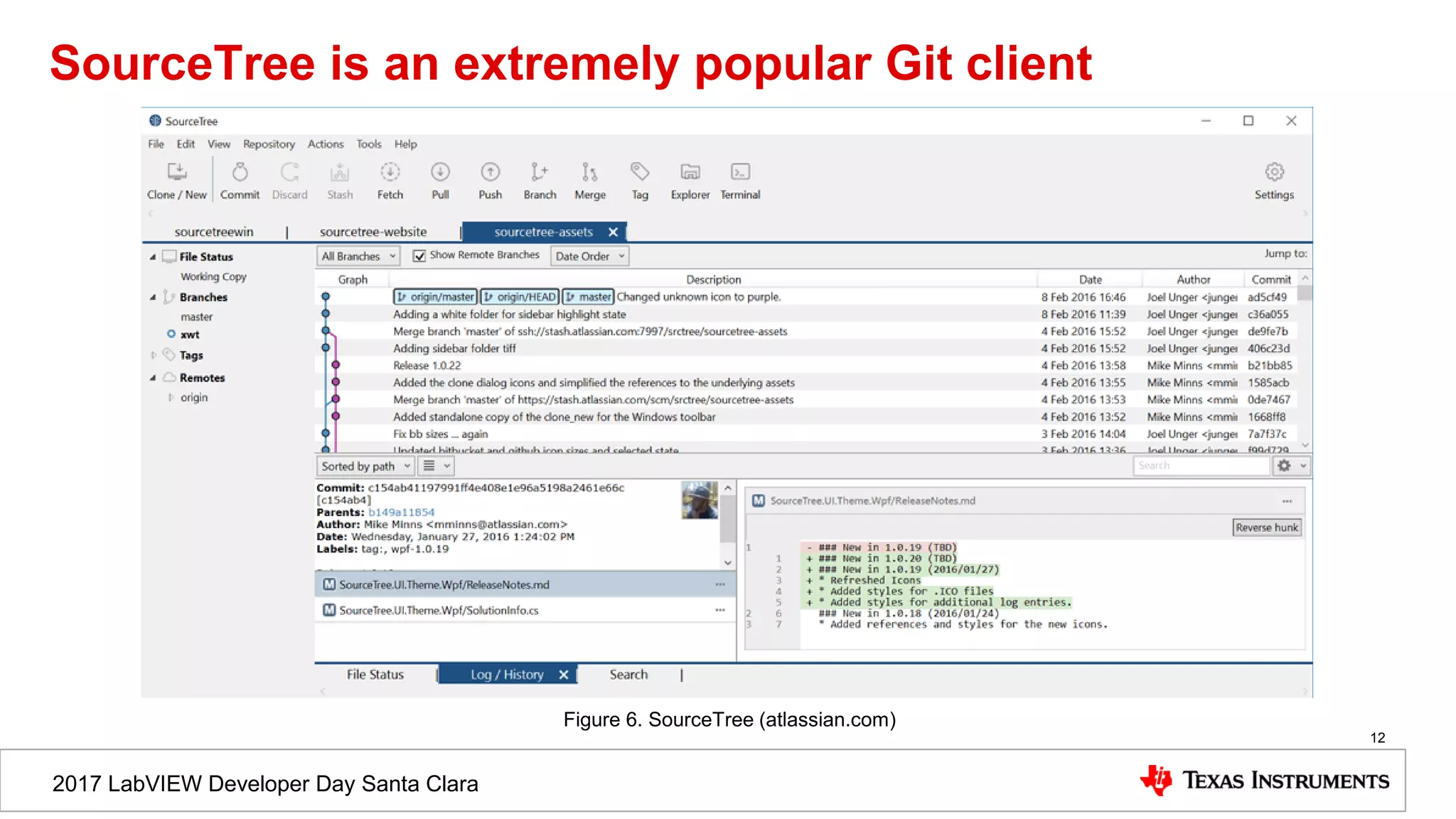The image size is (1456, 819).
Task: Open the Tools menu
Action: [369, 144]
